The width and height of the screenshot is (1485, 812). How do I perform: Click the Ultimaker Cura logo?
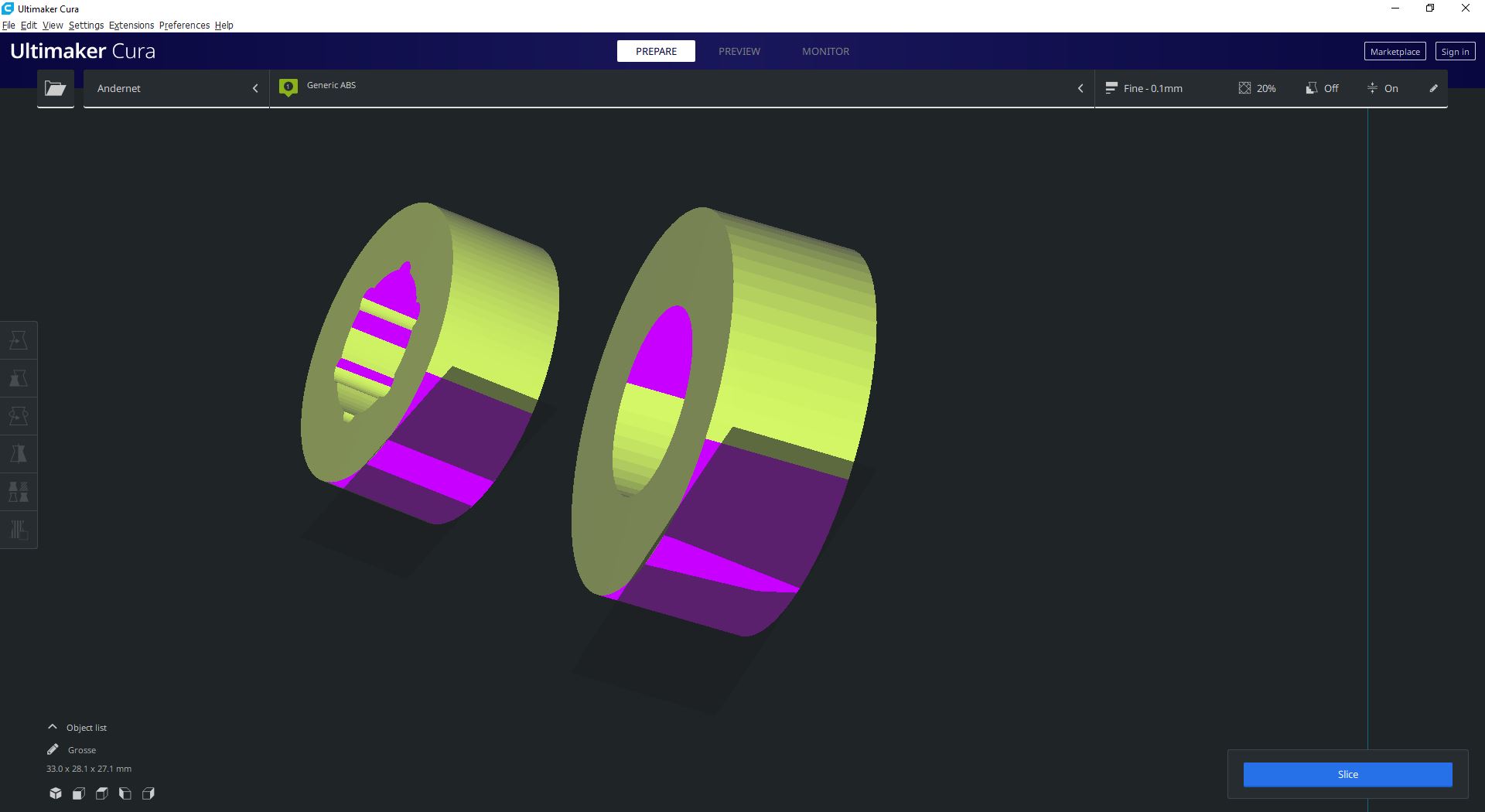click(x=83, y=51)
